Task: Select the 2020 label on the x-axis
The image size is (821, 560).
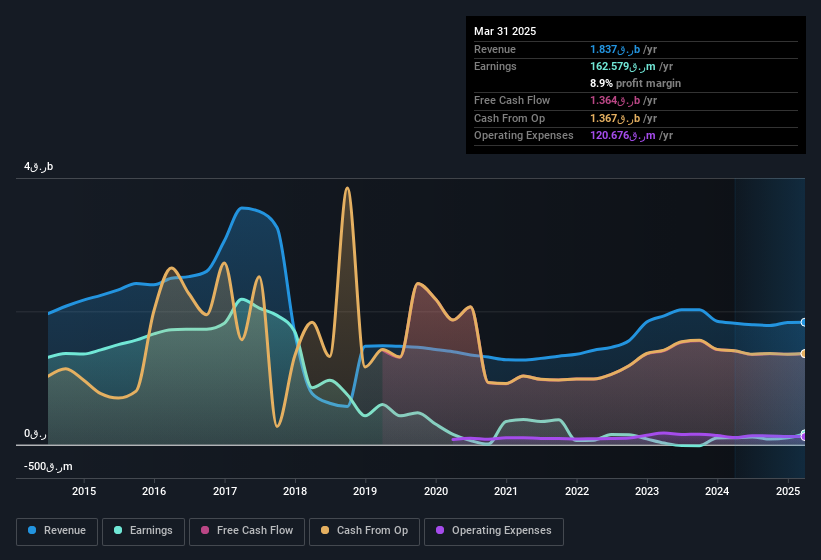Action: click(x=436, y=491)
